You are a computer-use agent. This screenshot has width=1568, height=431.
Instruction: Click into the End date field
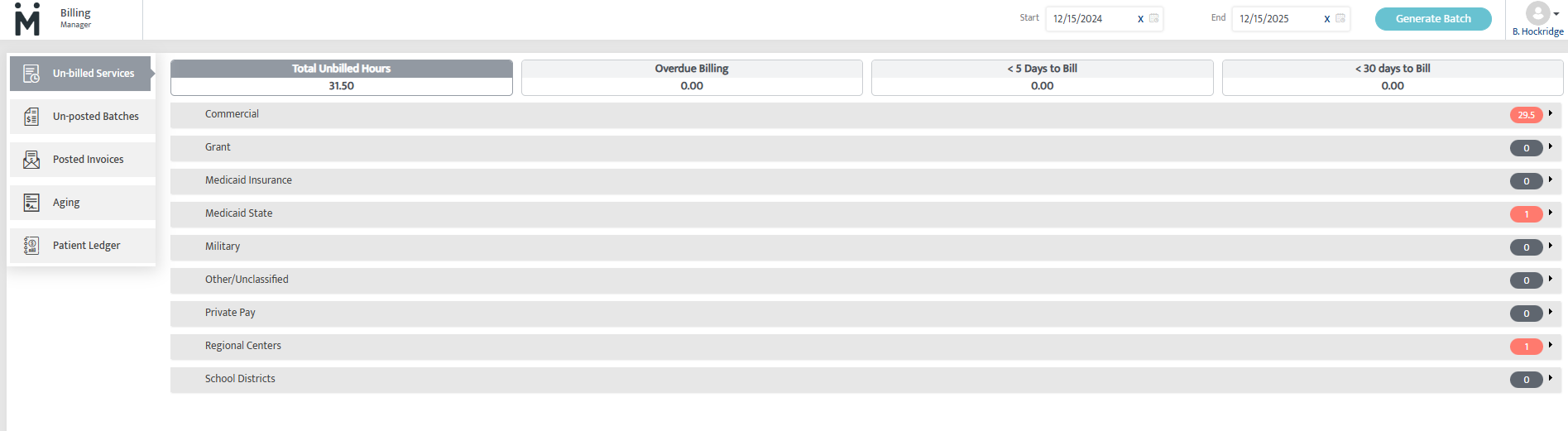point(1274,19)
